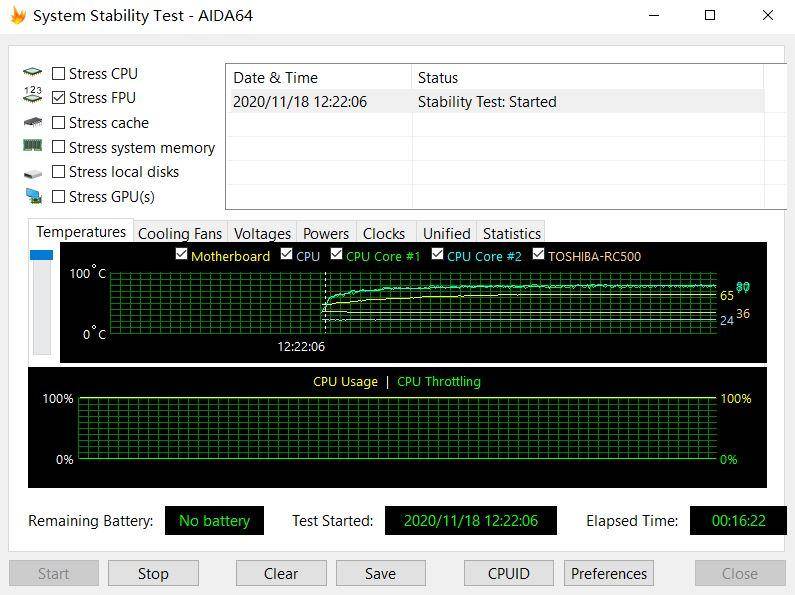
Task: Stop the running stability test
Action: [x=153, y=573]
